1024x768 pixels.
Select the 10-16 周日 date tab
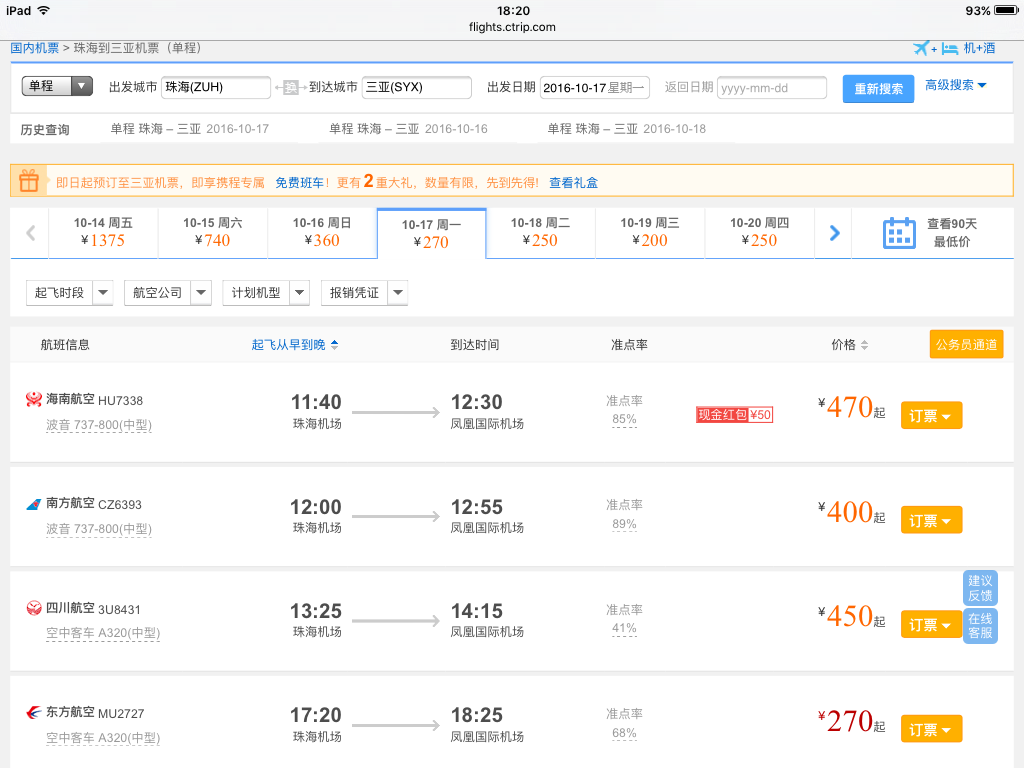pyautogui.click(x=322, y=232)
